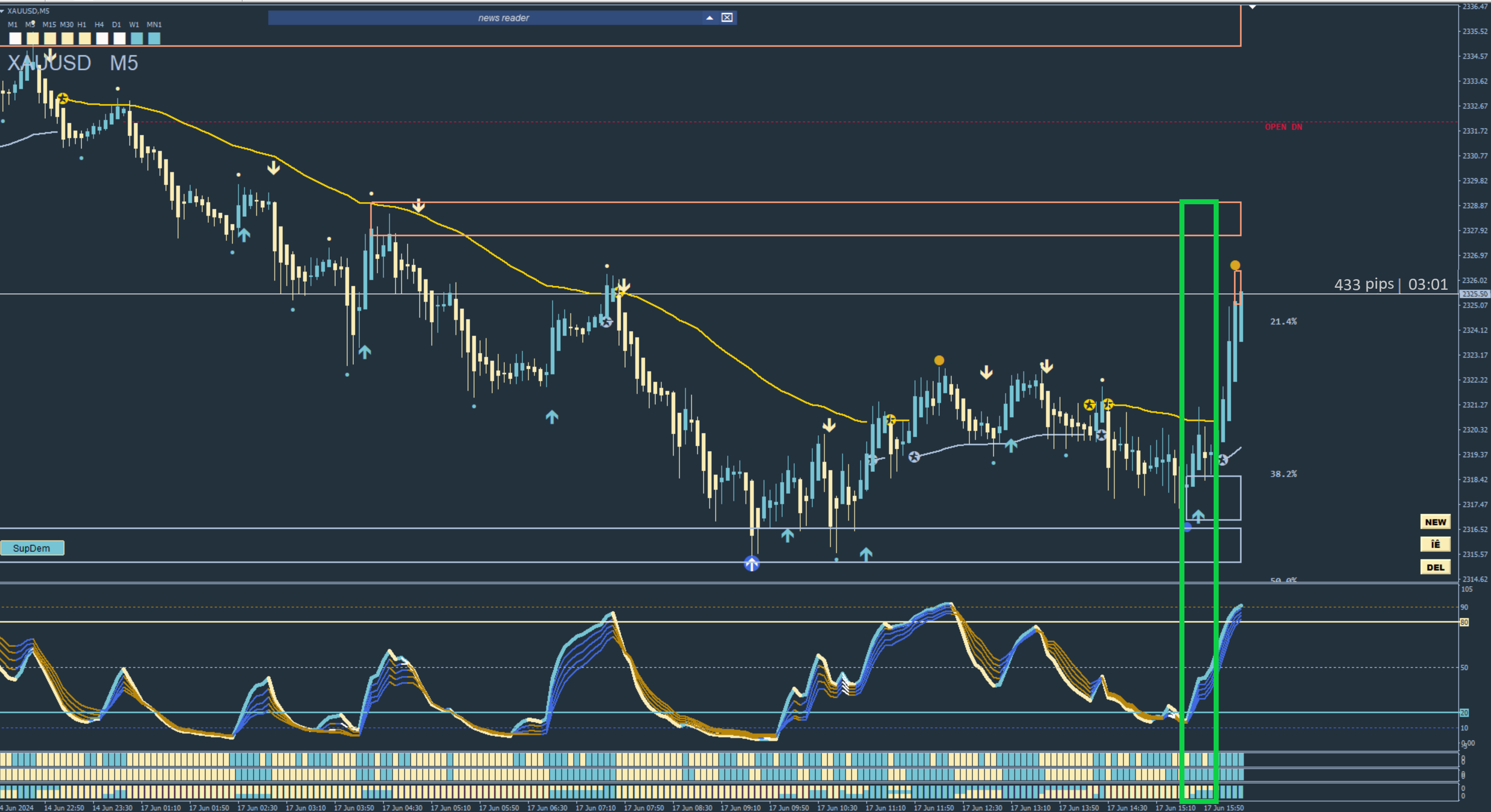Image resolution: width=1491 pixels, height=812 pixels.
Task: Click the M1 timeframe square
Action: coord(16,39)
